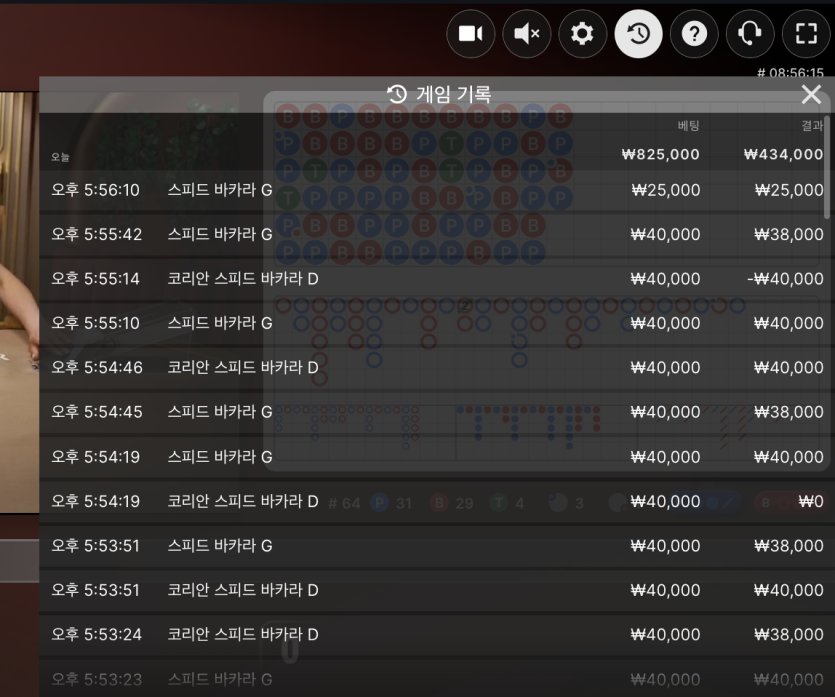The width and height of the screenshot is (835, 697).
Task: Open live support headset icon
Action: tap(750, 34)
